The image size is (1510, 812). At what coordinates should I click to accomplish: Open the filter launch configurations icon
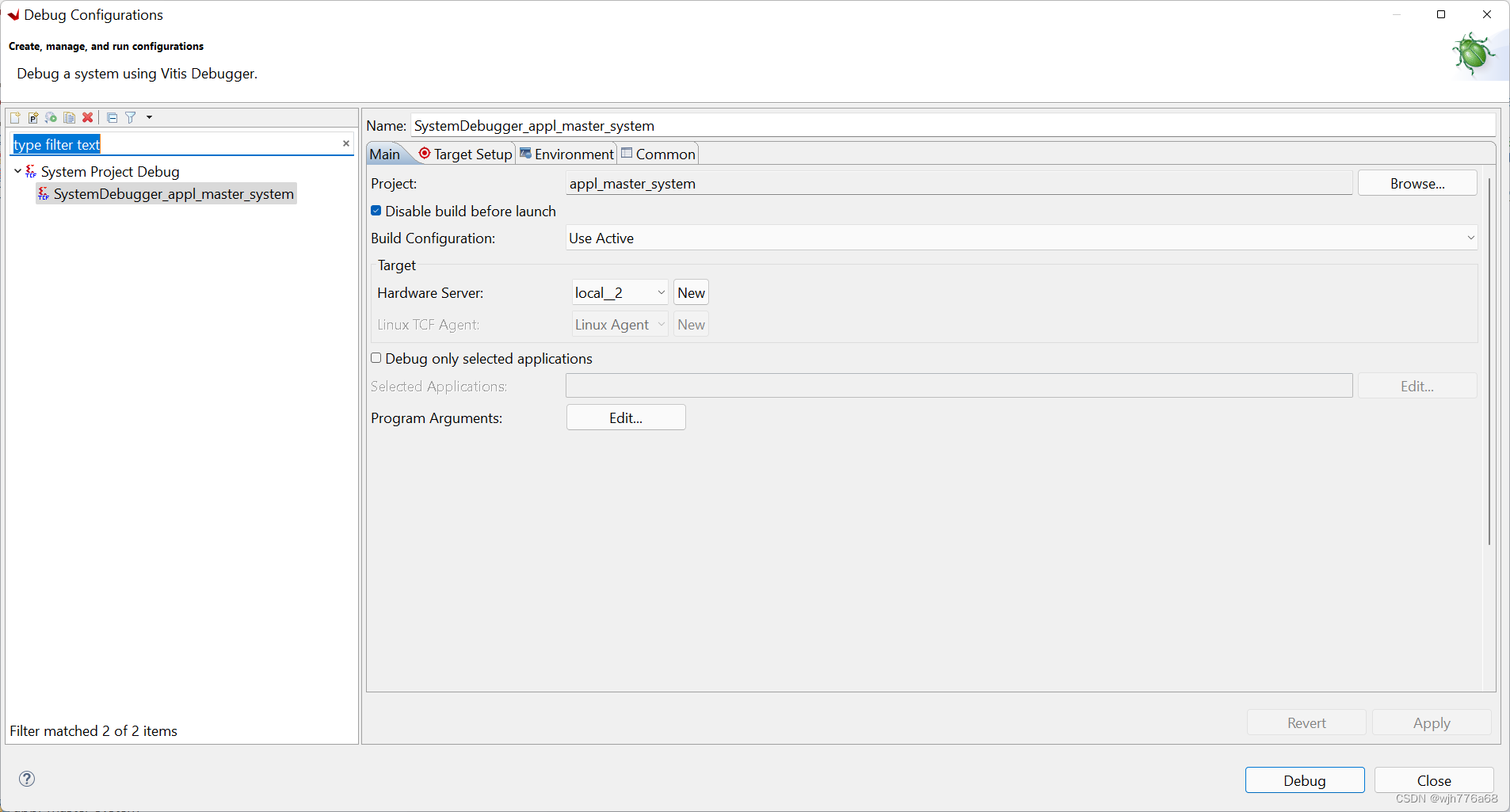pyautogui.click(x=131, y=117)
